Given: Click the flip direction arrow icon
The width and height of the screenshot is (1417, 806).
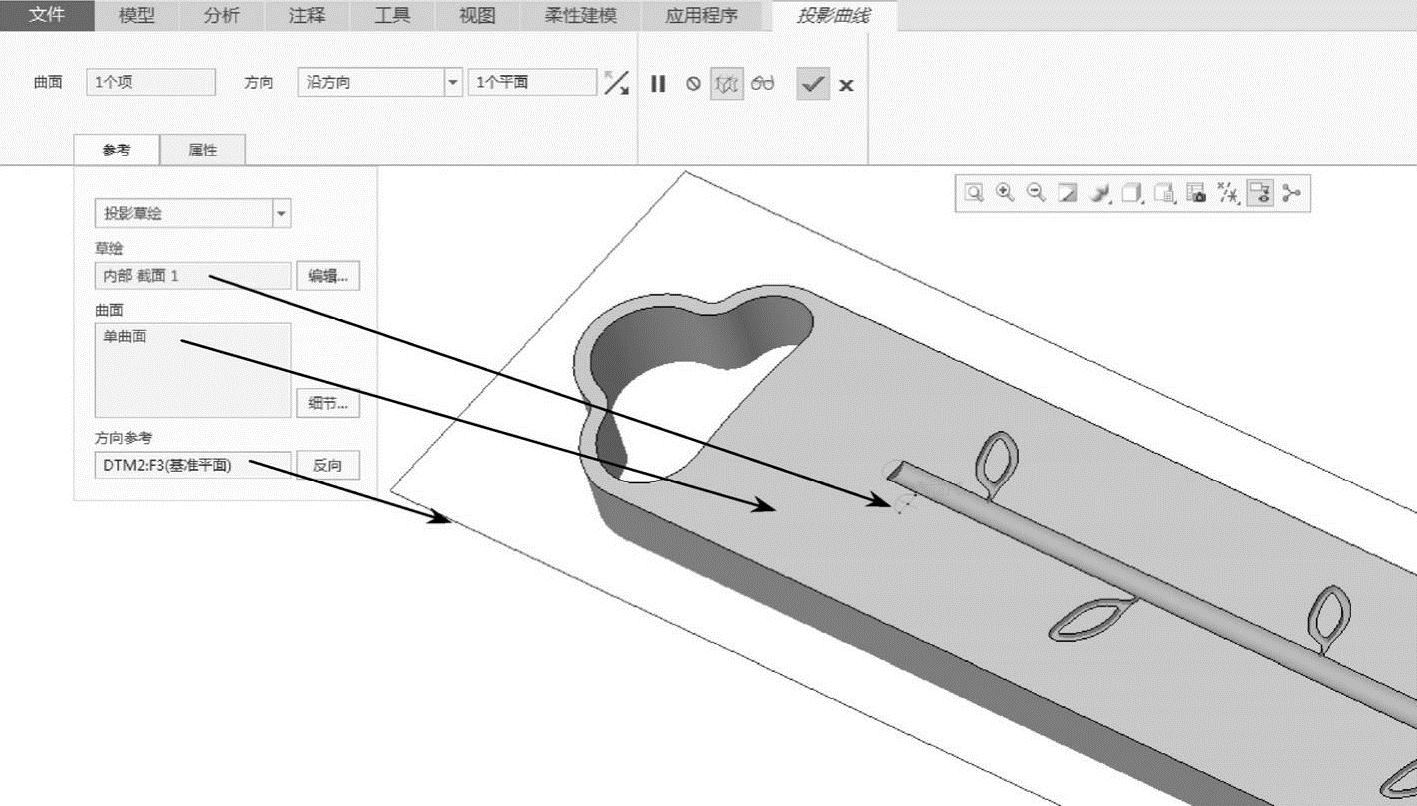Looking at the screenshot, I should point(616,83).
